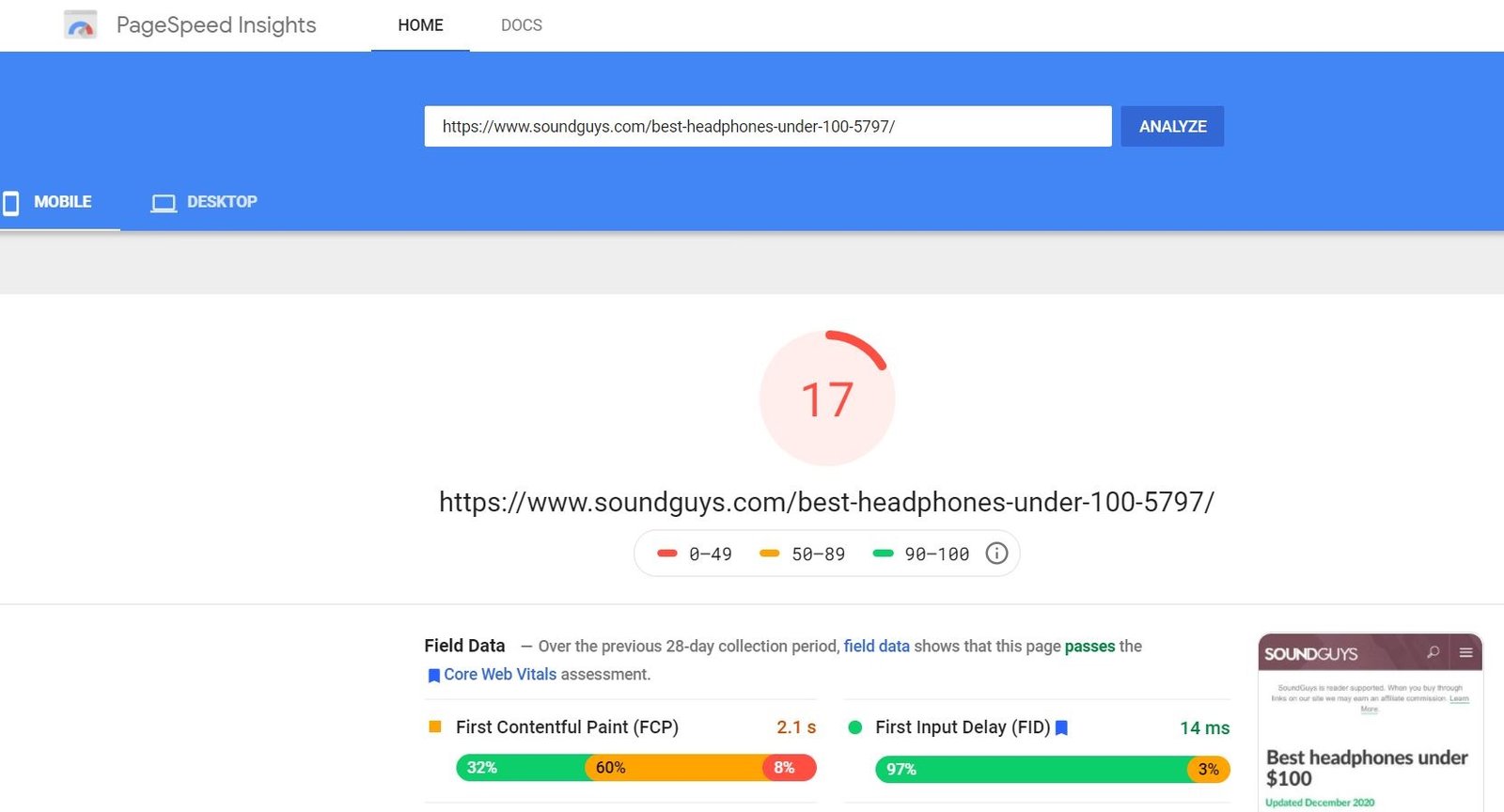Click the 17 performance score gauge
The height and width of the screenshot is (812, 1504).
point(827,398)
